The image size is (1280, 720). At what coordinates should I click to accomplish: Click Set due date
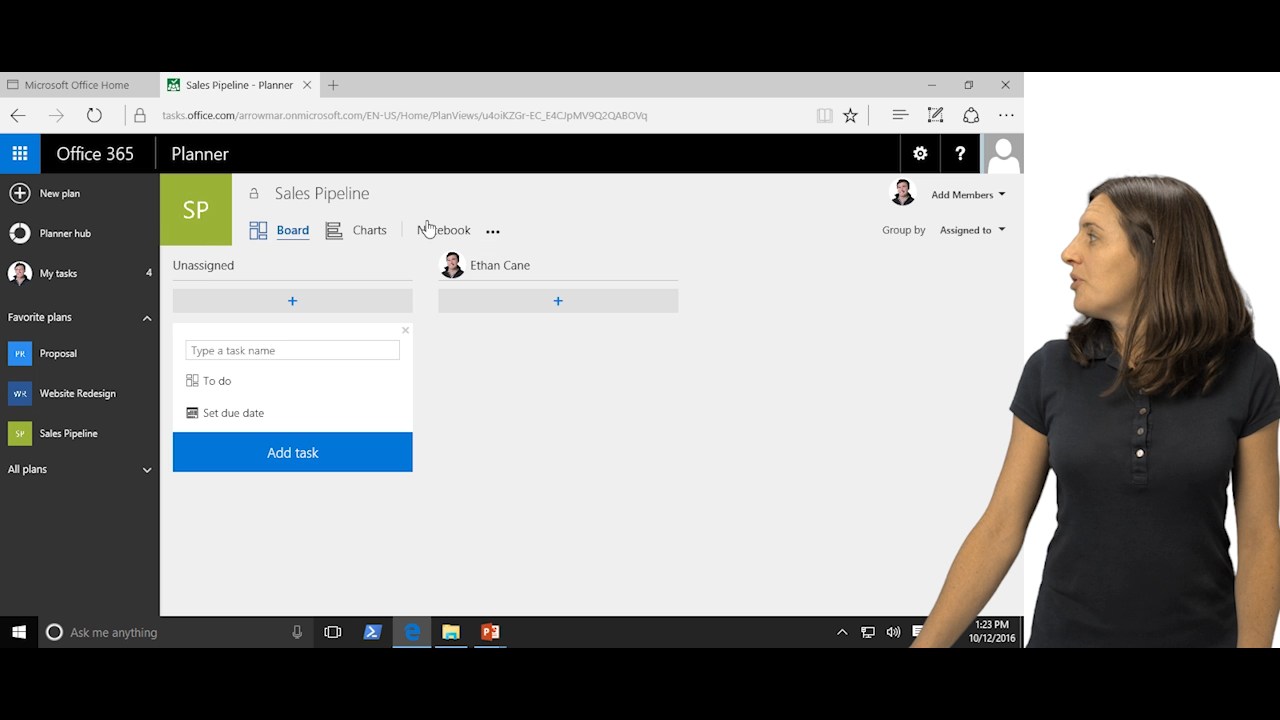click(225, 413)
